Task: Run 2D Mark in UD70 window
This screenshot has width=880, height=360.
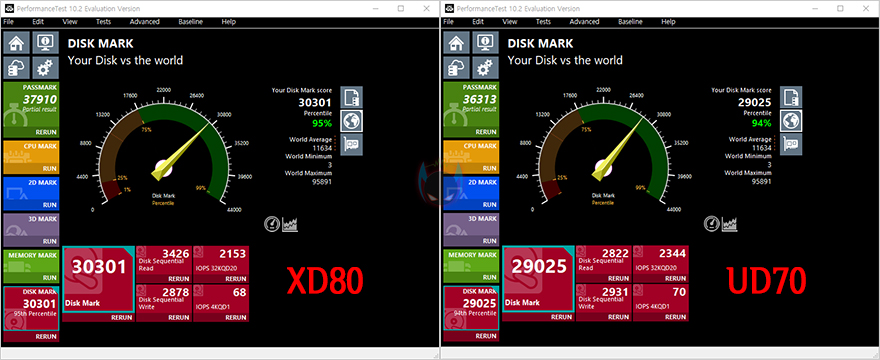Action: tap(490, 205)
